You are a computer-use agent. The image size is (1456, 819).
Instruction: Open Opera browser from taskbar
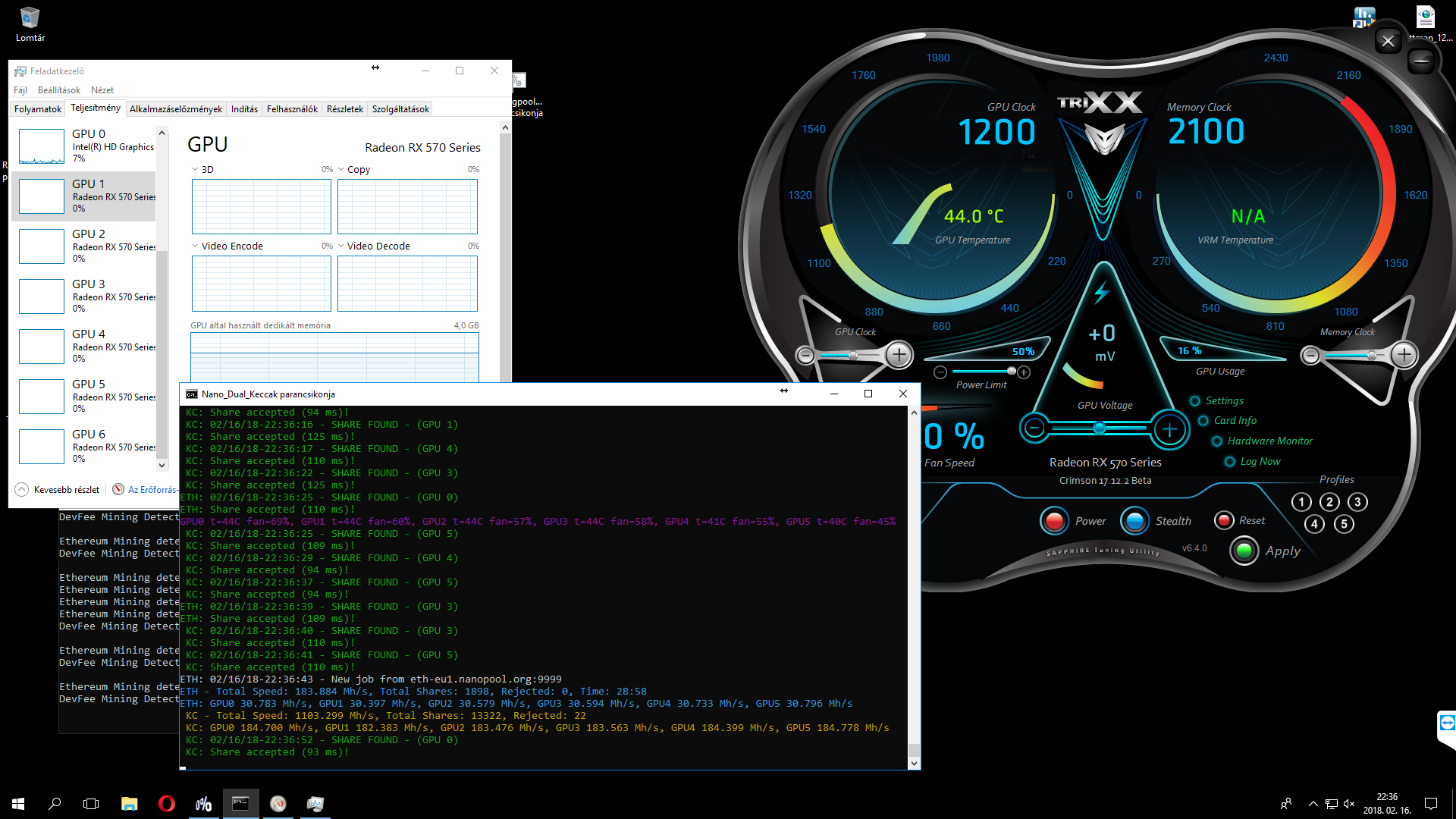(166, 804)
